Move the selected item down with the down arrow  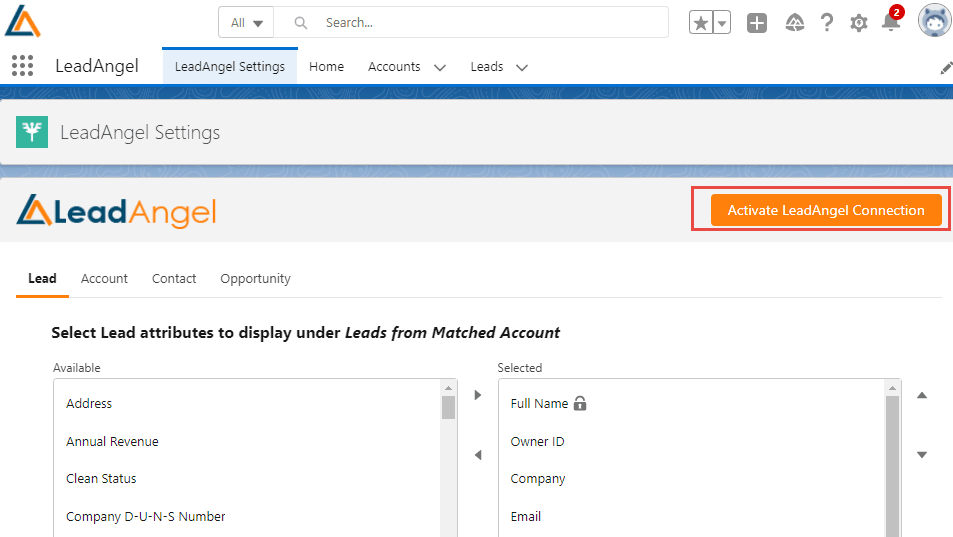[921, 454]
